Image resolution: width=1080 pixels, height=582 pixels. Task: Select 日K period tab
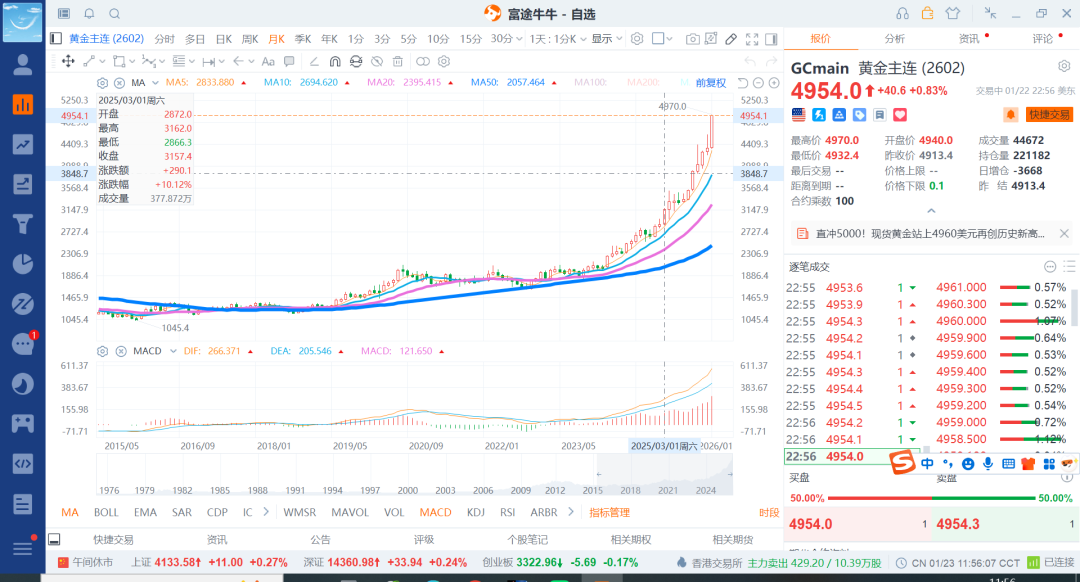[223, 39]
